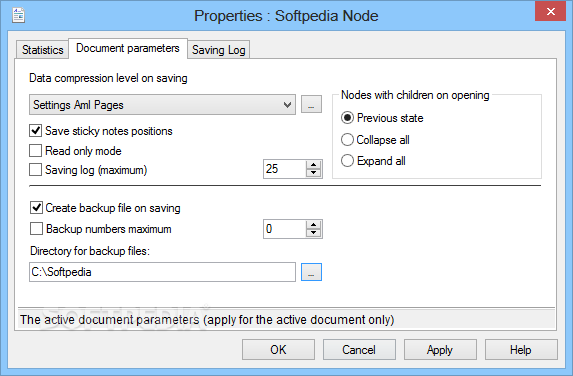Switch to the Saving Log tab
573x376 pixels.
pyautogui.click(x=219, y=50)
